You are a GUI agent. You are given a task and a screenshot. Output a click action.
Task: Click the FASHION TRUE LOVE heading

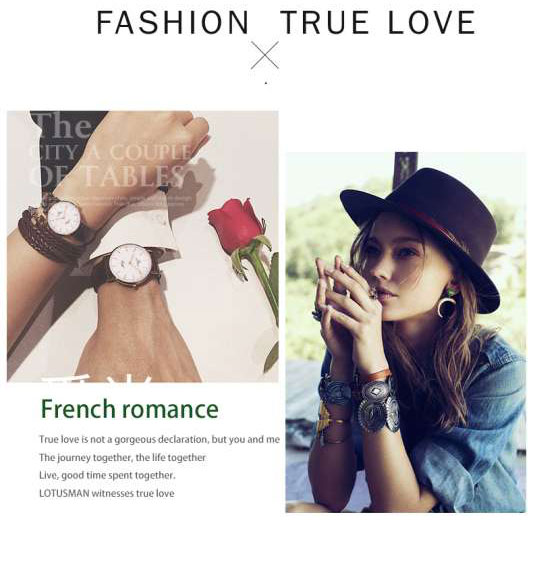(x=286, y=23)
